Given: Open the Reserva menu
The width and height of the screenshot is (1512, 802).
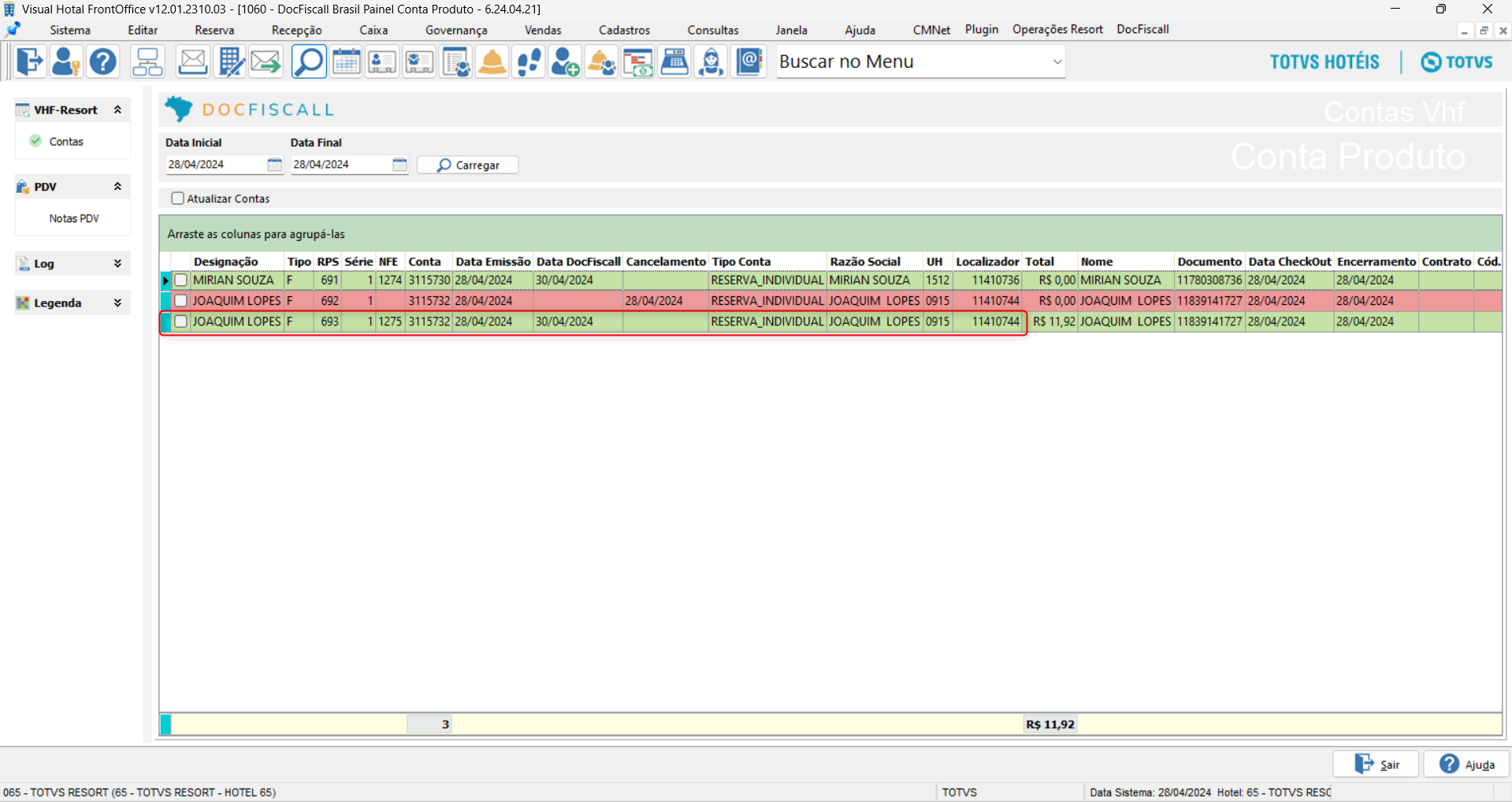Looking at the screenshot, I should click(x=214, y=30).
